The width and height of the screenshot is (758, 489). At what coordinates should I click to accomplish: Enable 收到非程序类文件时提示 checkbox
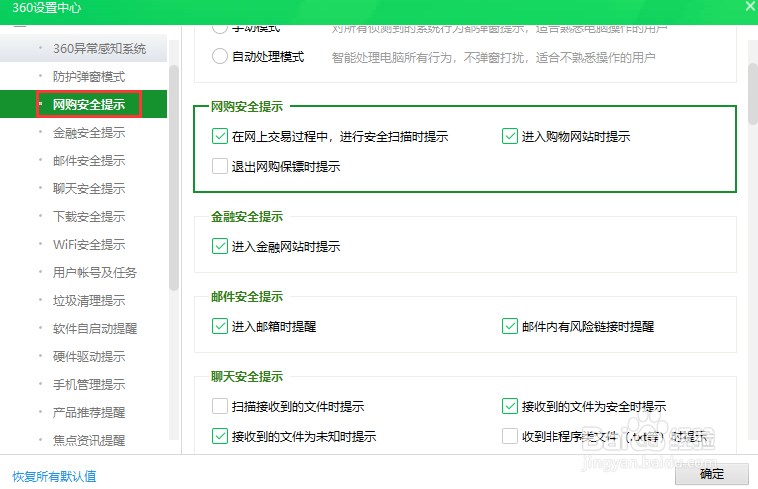[x=510, y=436]
